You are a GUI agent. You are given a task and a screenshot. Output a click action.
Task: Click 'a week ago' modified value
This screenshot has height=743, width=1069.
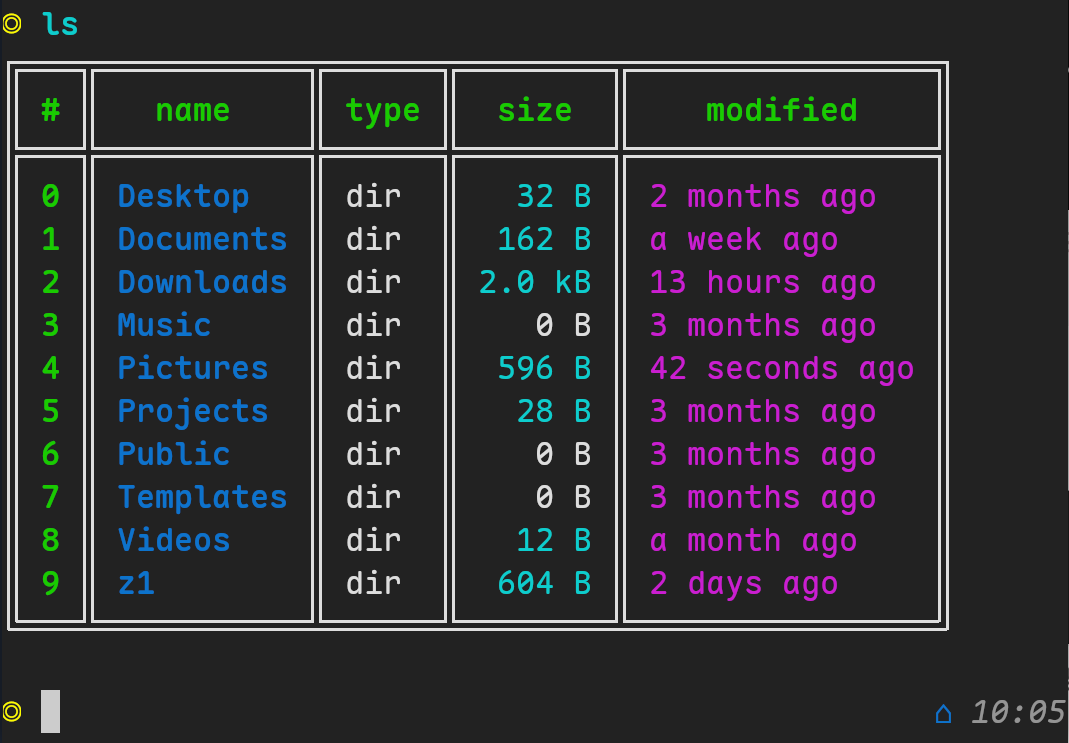tap(744, 241)
